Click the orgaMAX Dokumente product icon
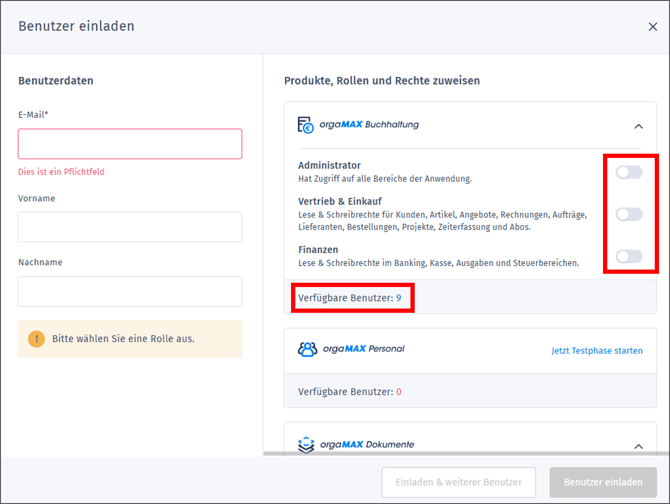 coord(307,444)
